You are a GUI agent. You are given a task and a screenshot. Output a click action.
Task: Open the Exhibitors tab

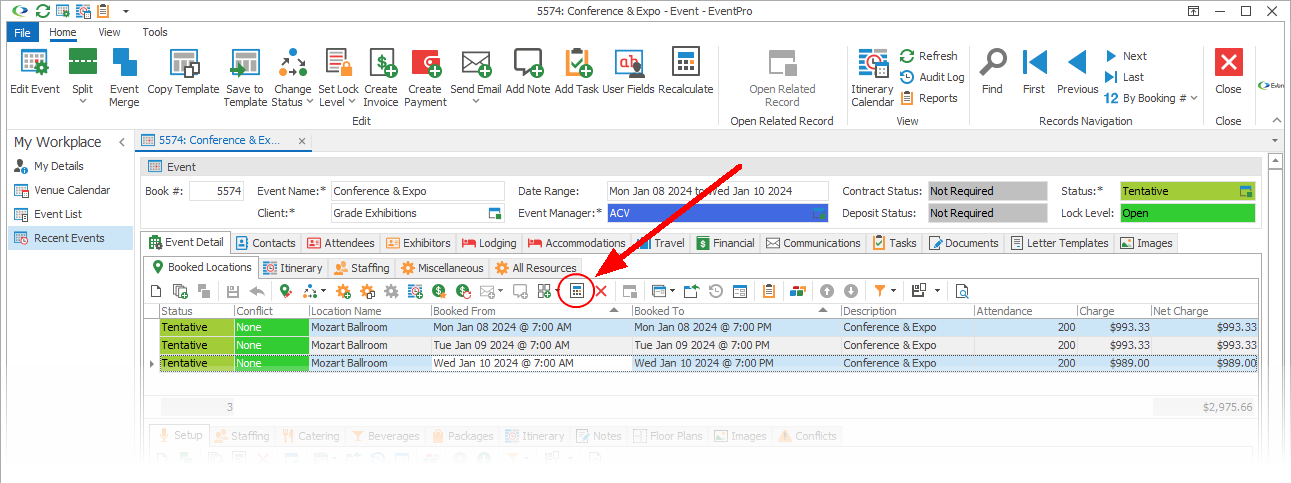(419, 243)
